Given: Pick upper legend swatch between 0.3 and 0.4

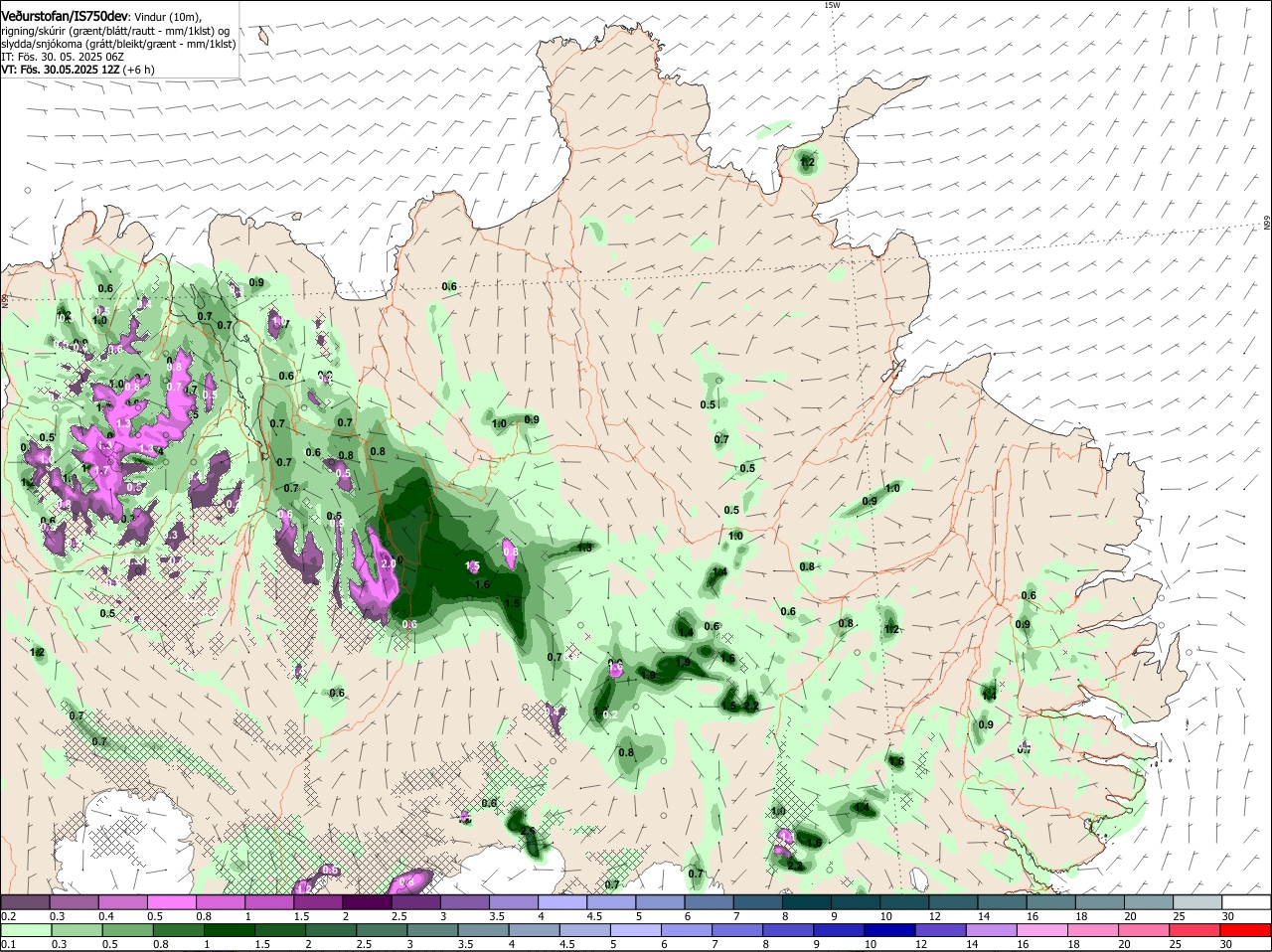Looking at the screenshot, I should (74, 902).
